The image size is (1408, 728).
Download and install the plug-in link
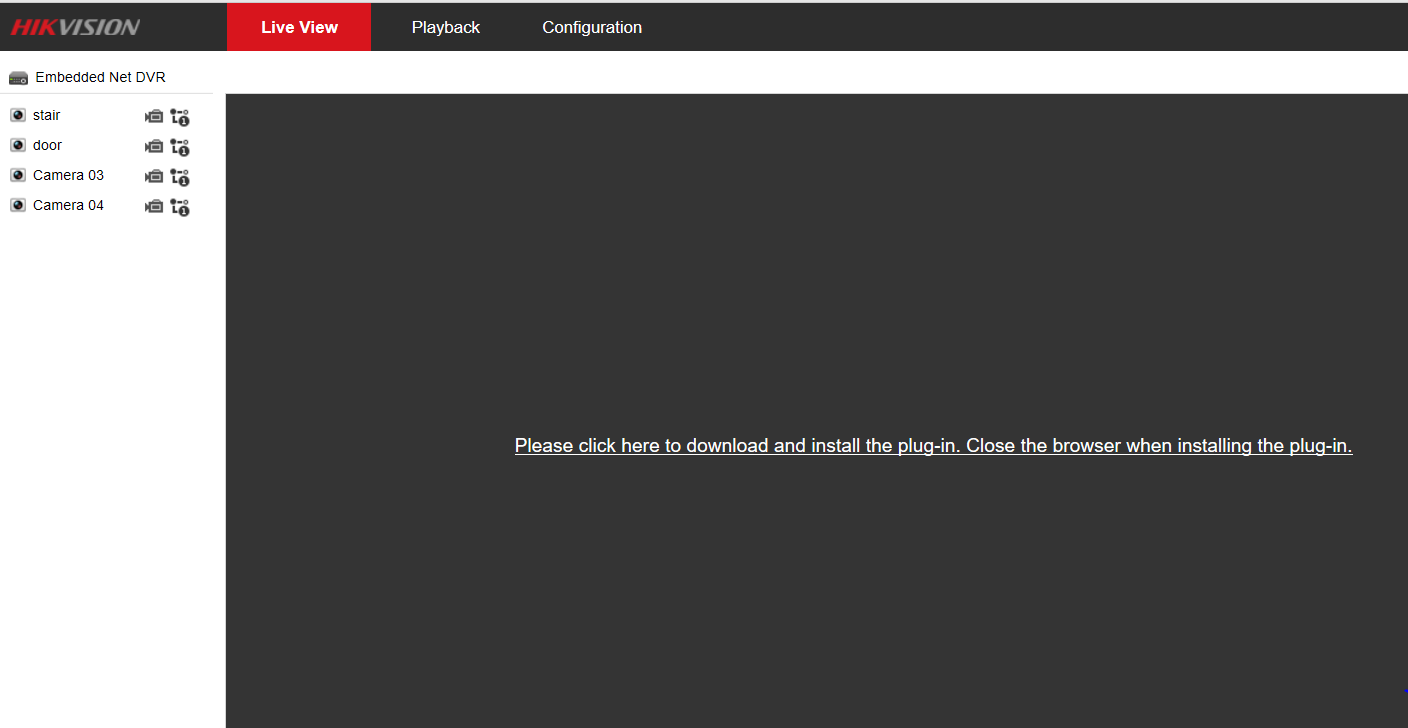pos(933,446)
